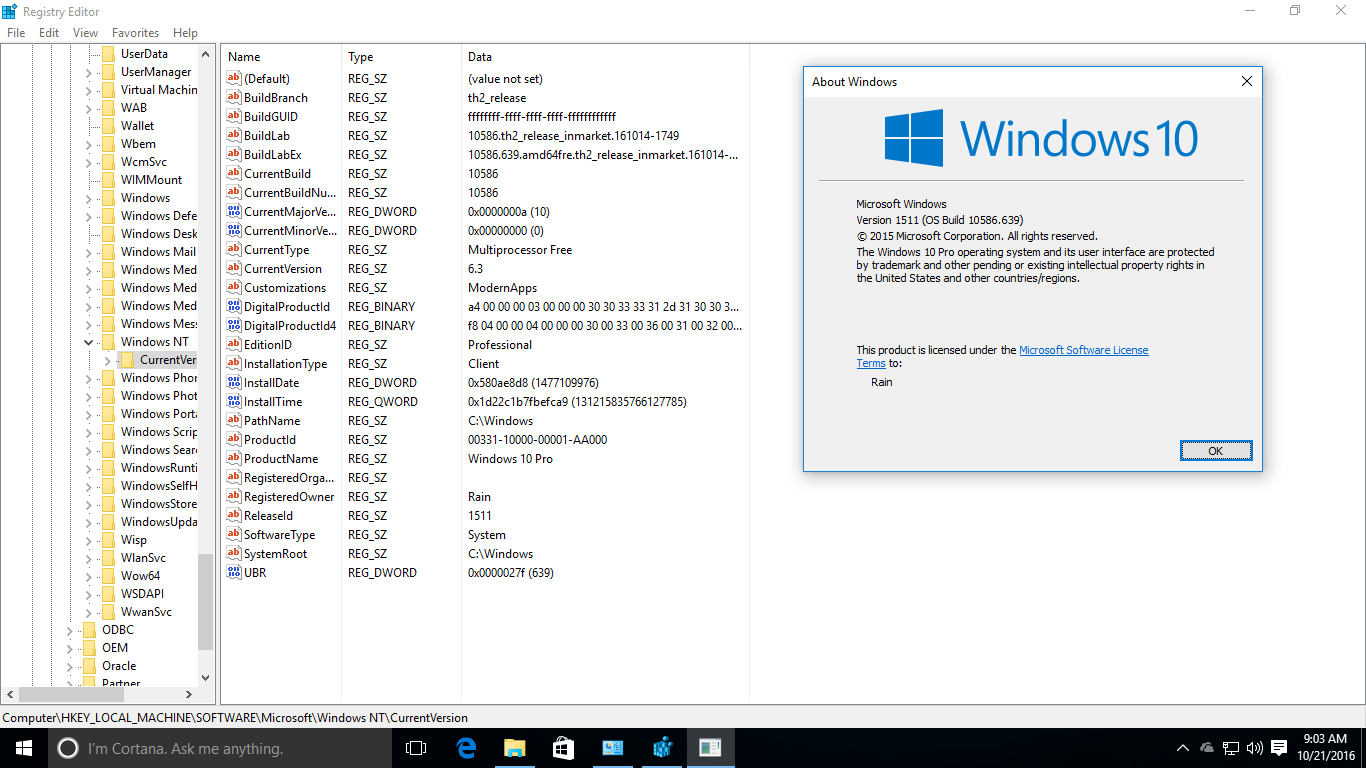Open the Windows Start menu
Viewport: 1366px width, 768px height.
23,747
